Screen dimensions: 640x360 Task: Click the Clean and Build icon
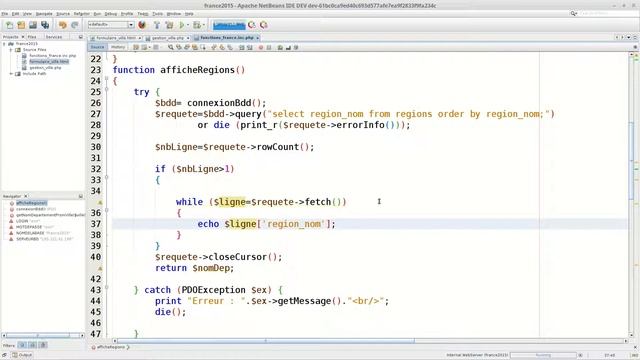coord(169,25)
